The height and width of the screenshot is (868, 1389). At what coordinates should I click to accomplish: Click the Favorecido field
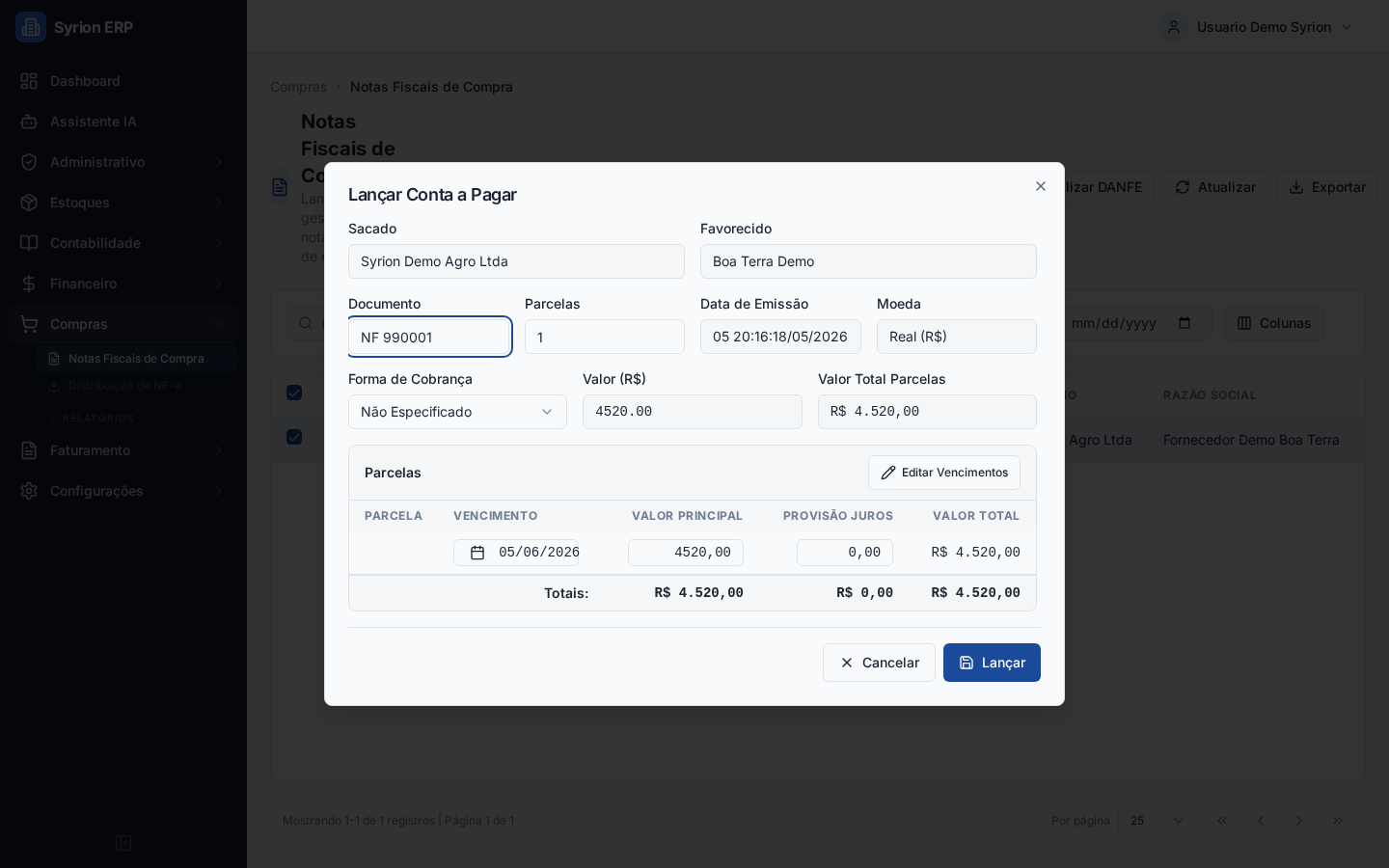(868, 261)
